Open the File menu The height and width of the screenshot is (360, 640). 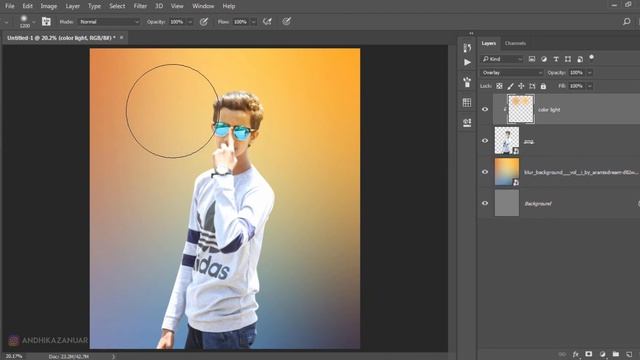9,6
